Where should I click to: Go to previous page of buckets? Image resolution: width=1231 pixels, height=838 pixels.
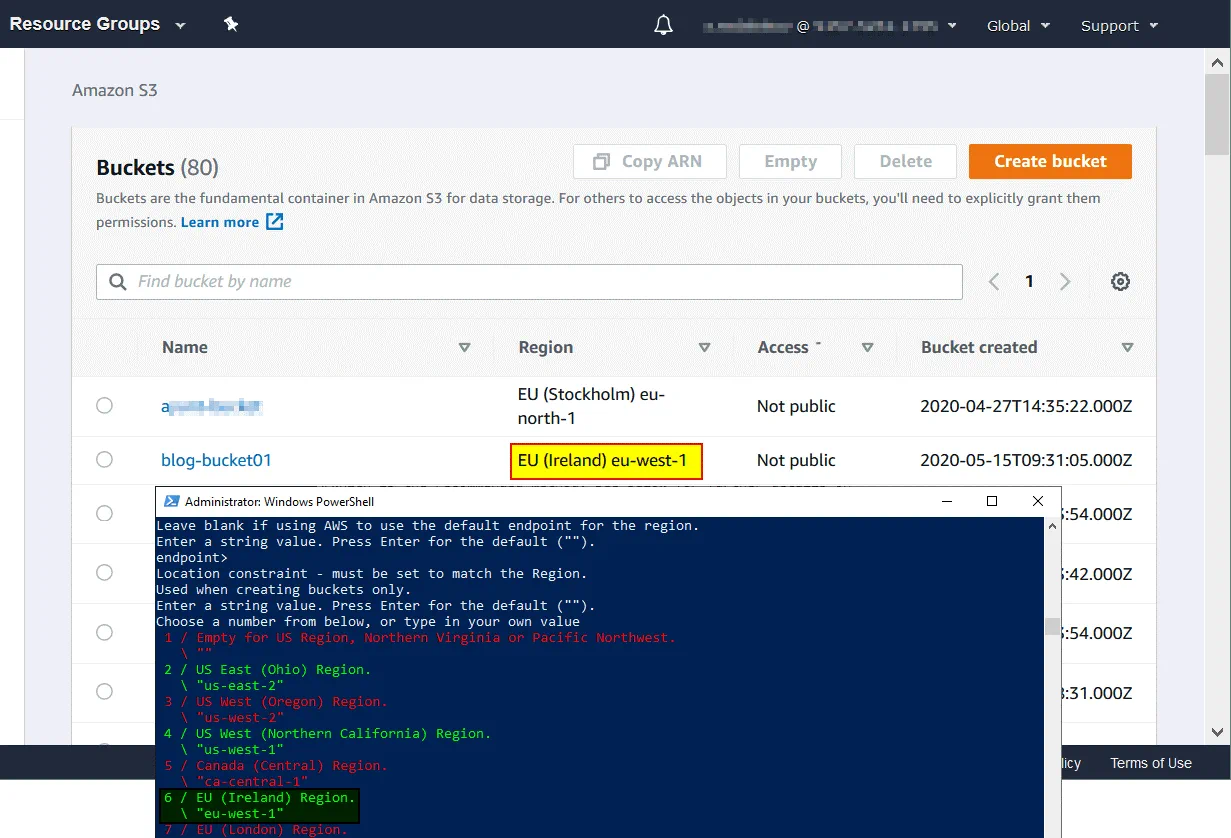(994, 282)
